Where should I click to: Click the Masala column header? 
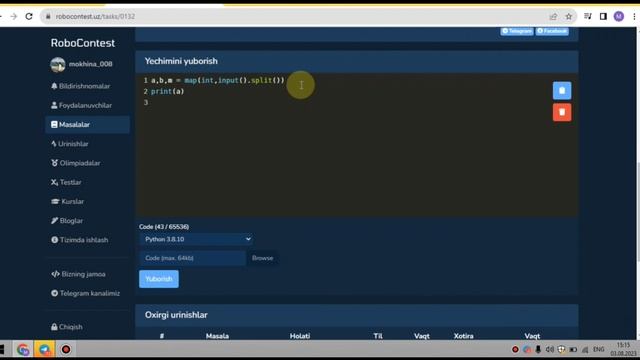217,336
